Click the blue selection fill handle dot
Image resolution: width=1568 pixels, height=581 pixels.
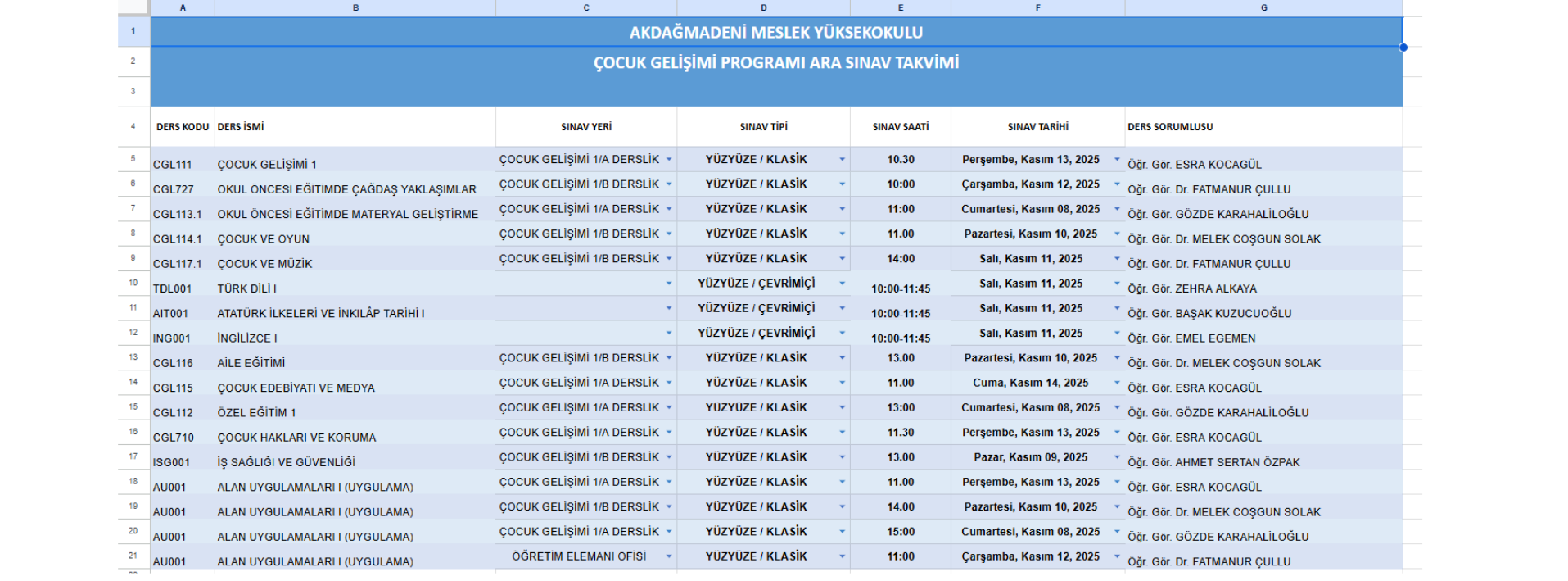pyautogui.click(x=1403, y=48)
